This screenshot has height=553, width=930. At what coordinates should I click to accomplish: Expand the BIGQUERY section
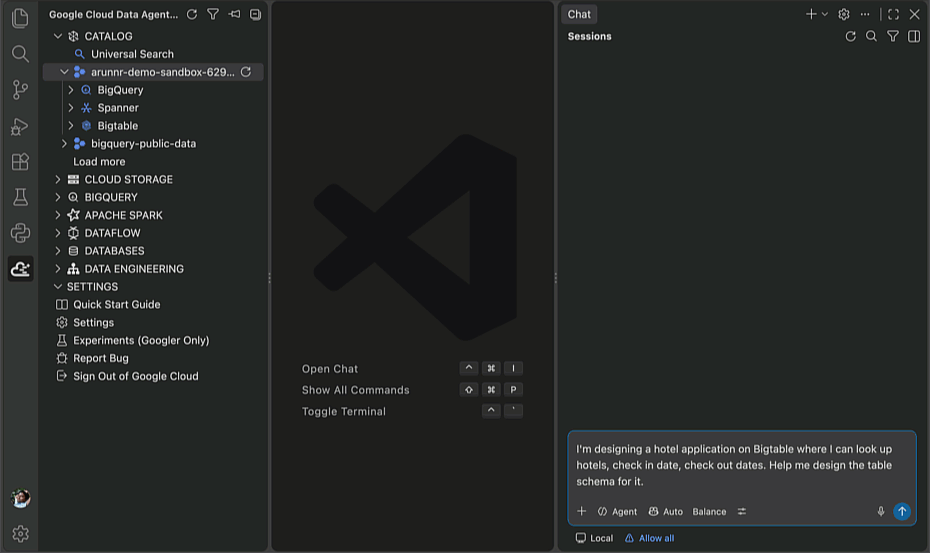(58, 197)
